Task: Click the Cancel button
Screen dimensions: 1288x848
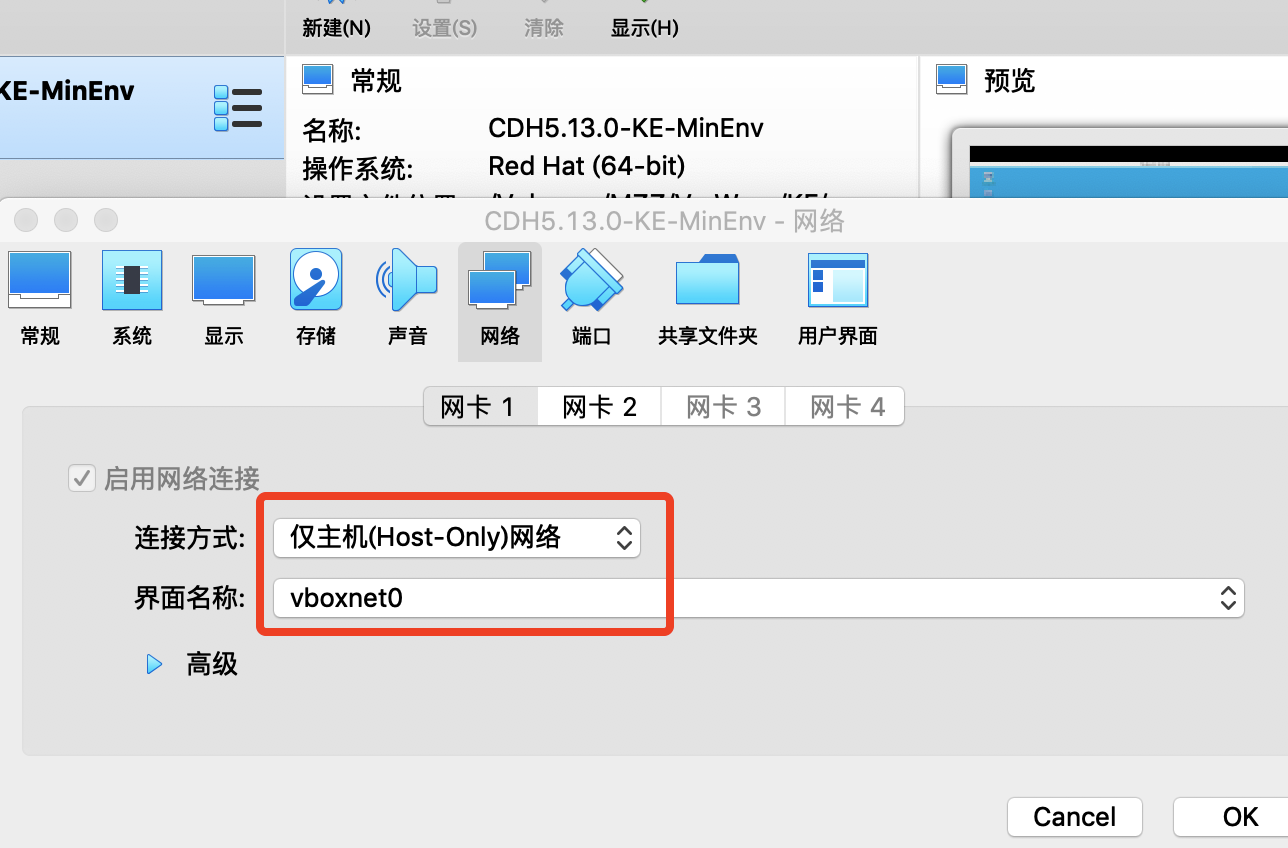Action: click(1075, 817)
